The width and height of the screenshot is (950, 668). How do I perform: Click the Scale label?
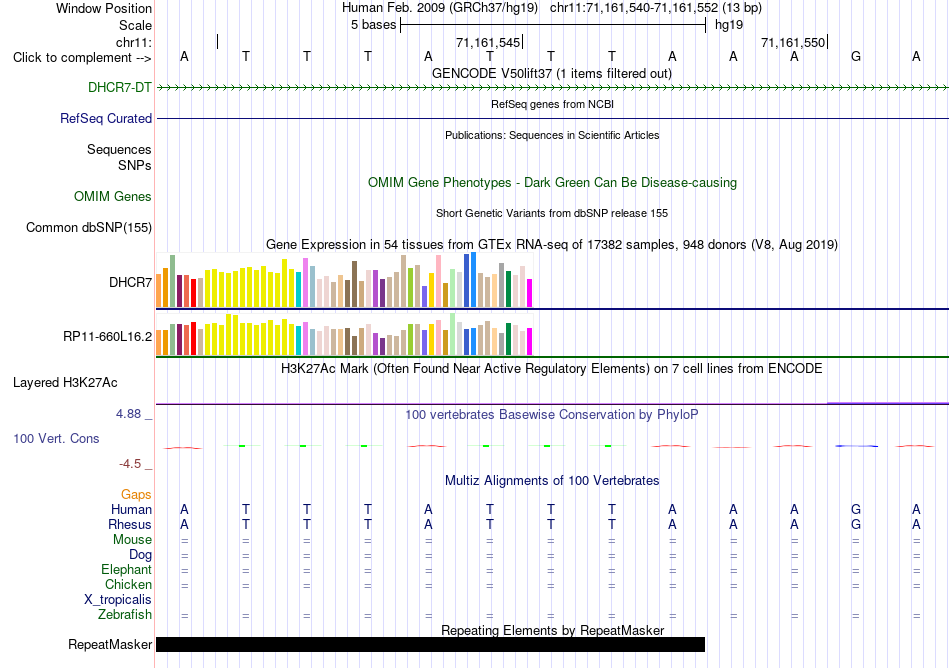click(135, 25)
